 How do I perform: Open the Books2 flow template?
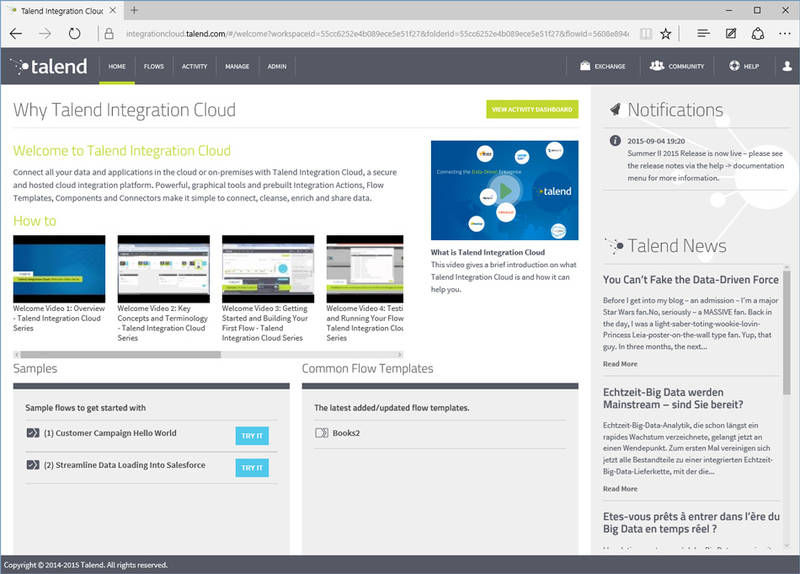346,433
